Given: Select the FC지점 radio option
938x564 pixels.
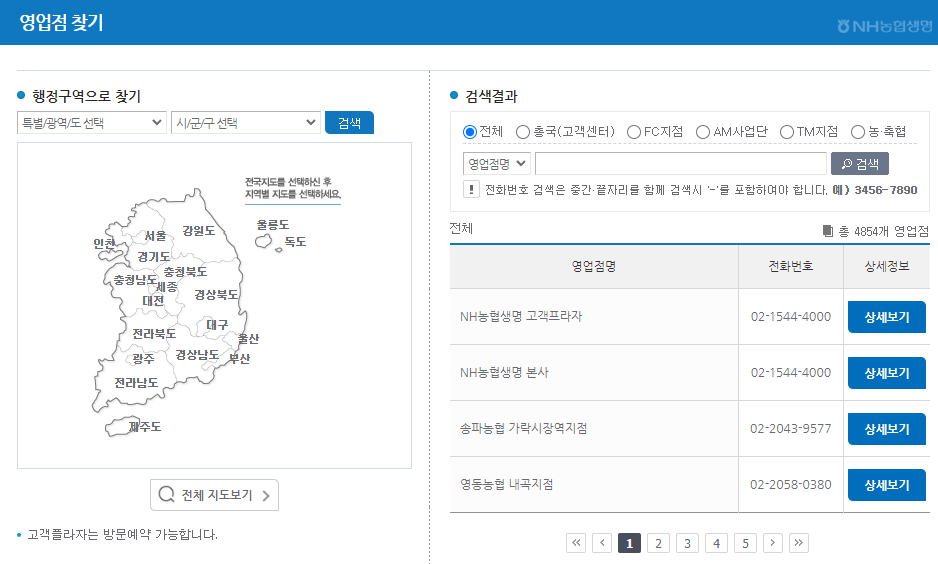Looking at the screenshot, I should tap(634, 132).
